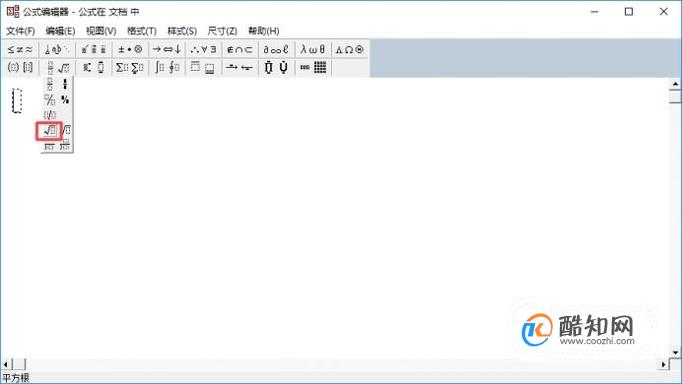682x384 pixels.
Task: Open the 样式(S) menu
Action: (x=182, y=31)
